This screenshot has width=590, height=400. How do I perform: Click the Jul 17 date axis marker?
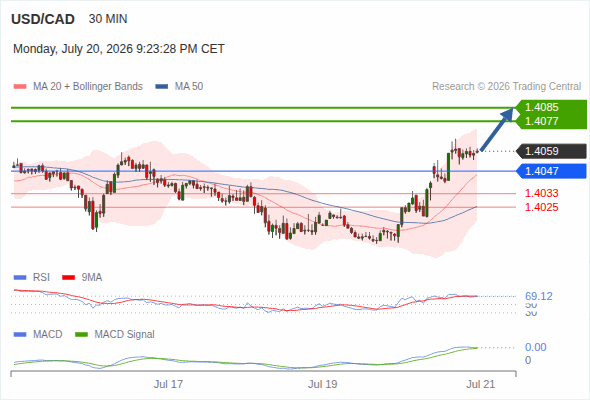tap(168, 384)
